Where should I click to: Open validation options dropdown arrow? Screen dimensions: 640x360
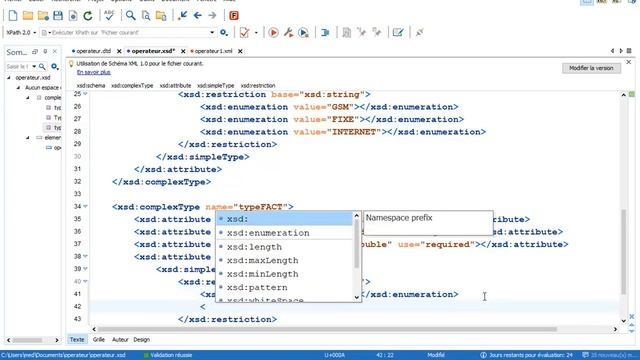coord(256,33)
